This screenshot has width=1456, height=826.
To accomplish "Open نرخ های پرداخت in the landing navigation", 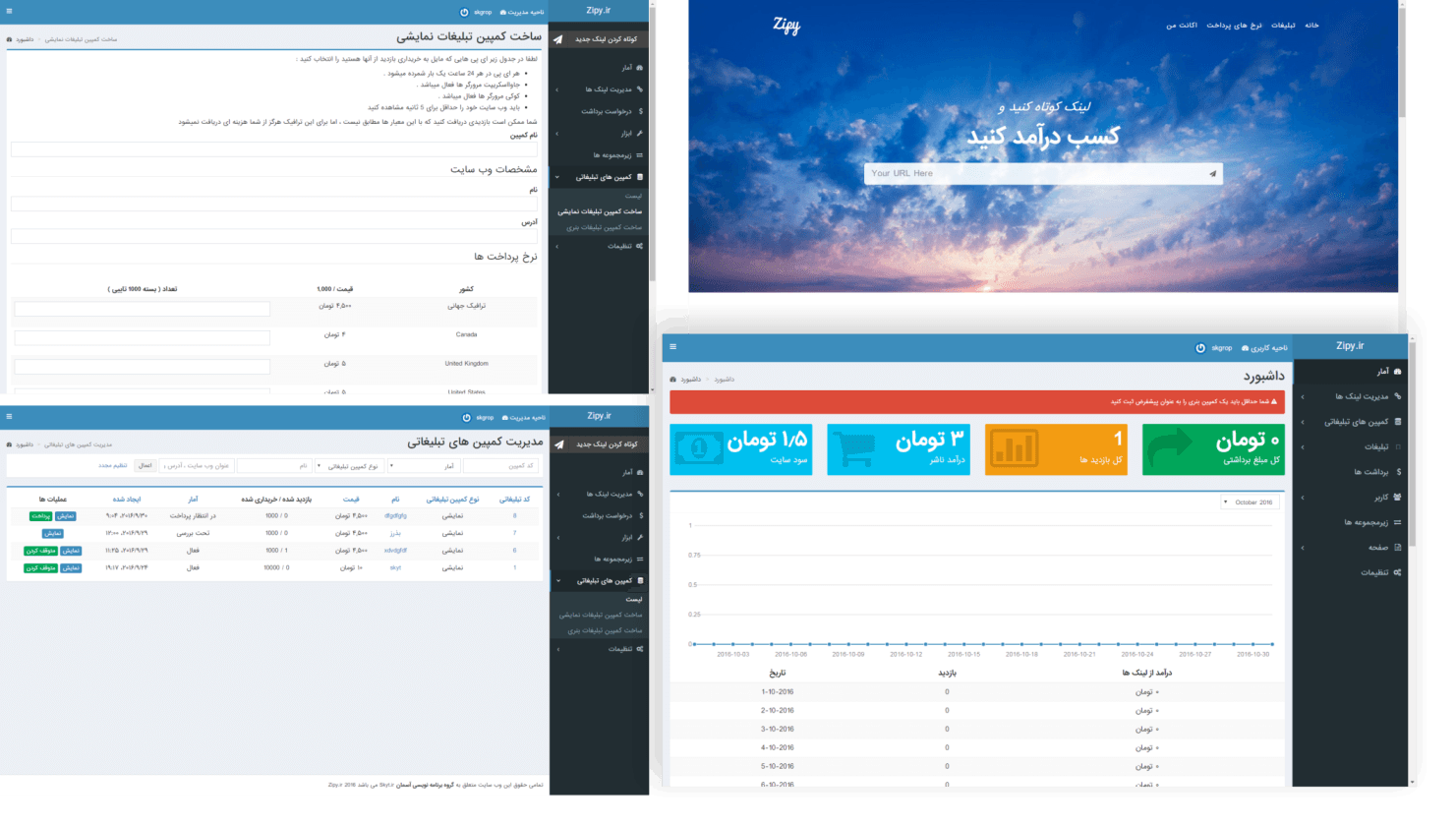I will [x=1234, y=26].
